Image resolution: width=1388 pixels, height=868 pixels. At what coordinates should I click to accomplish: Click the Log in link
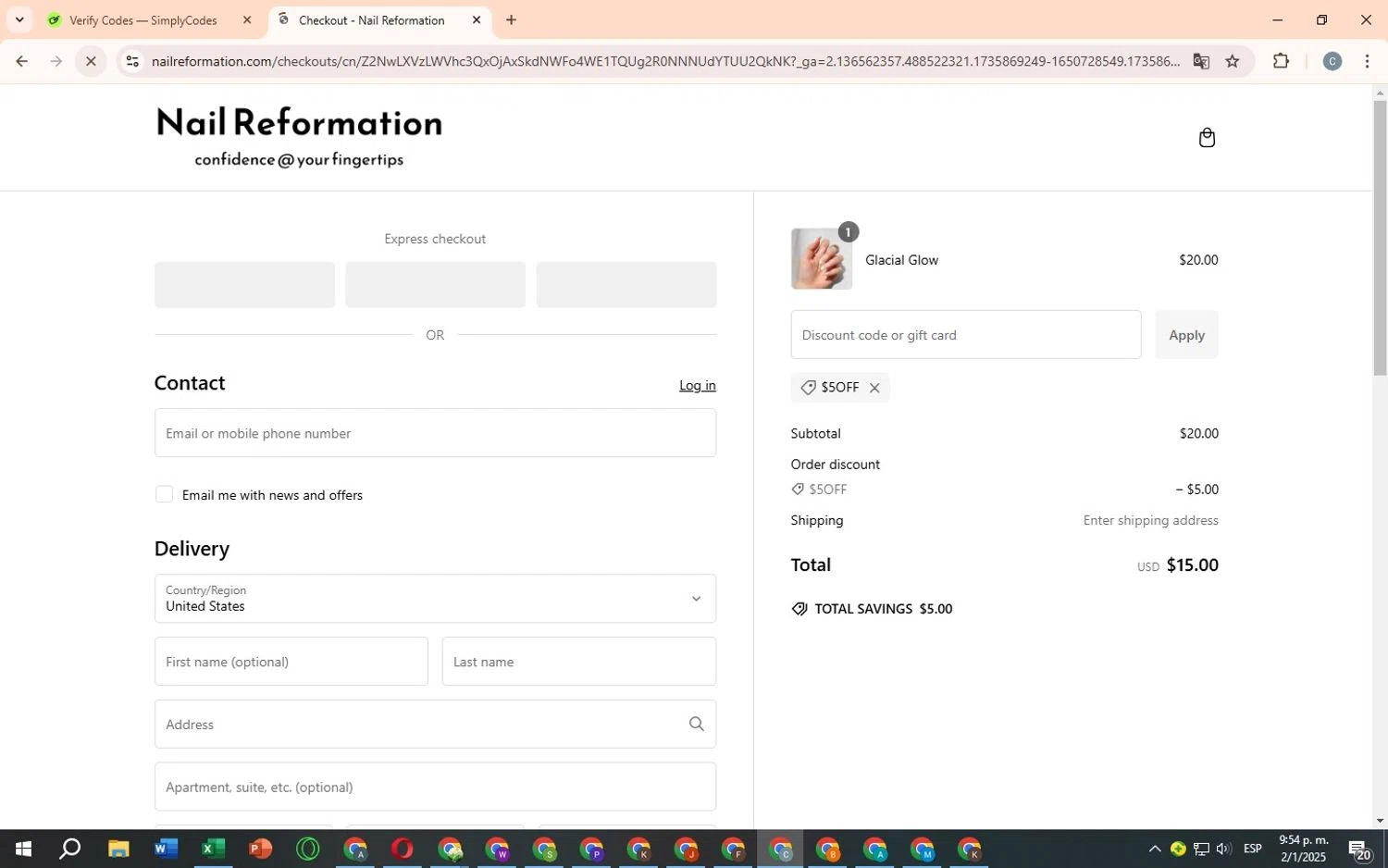pyautogui.click(x=698, y=385)
